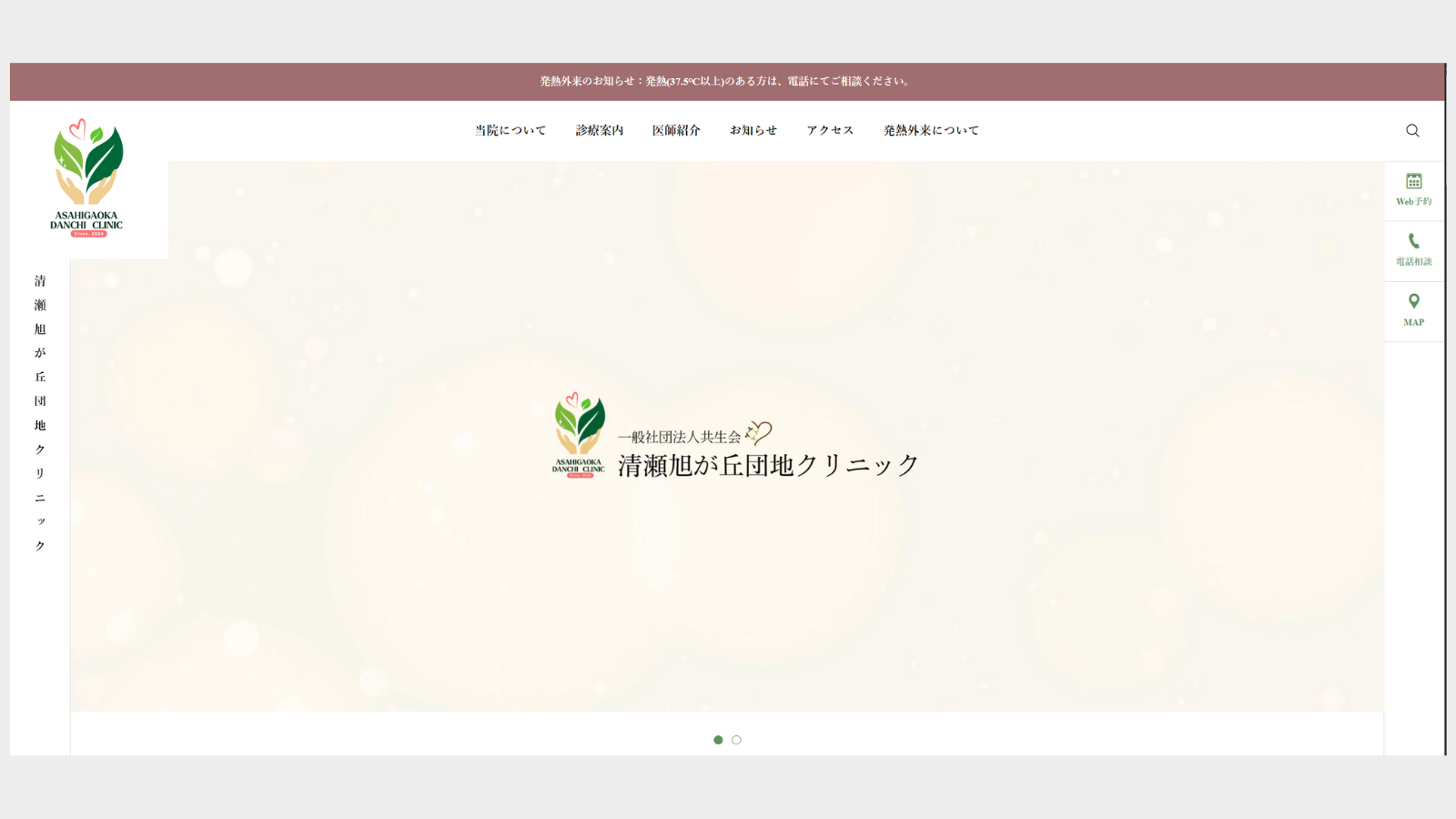Open the search using the magnifier icon
Screen dimensions: 1456x819
1412,130
